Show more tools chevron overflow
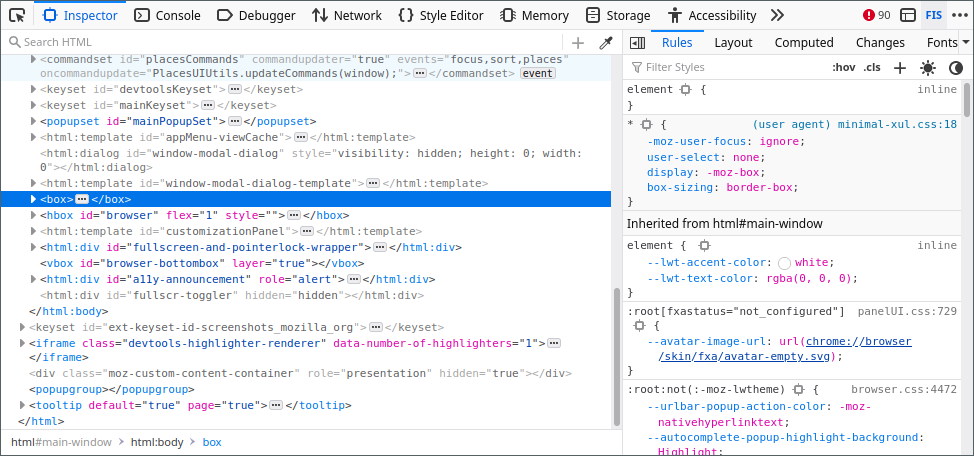The image size is (974, 456). point(777,15)
